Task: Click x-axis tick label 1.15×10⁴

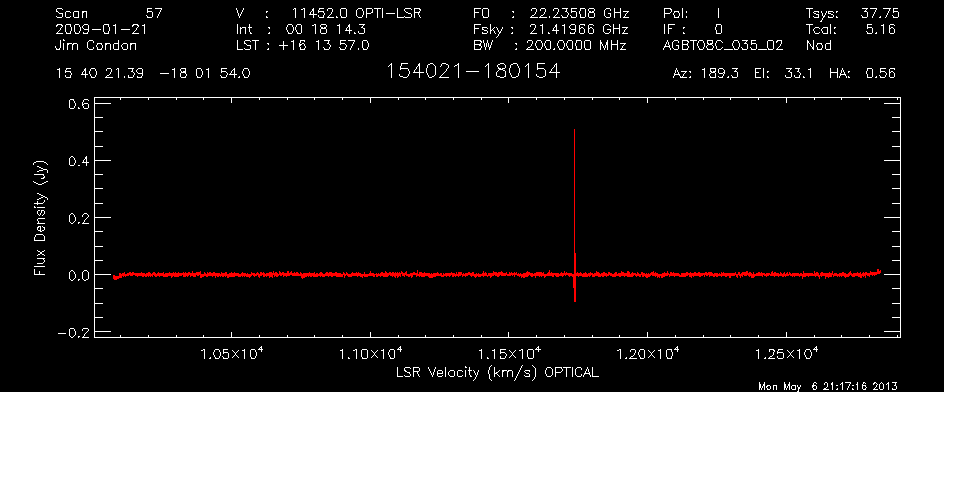Action: click(x=510, y=354)
